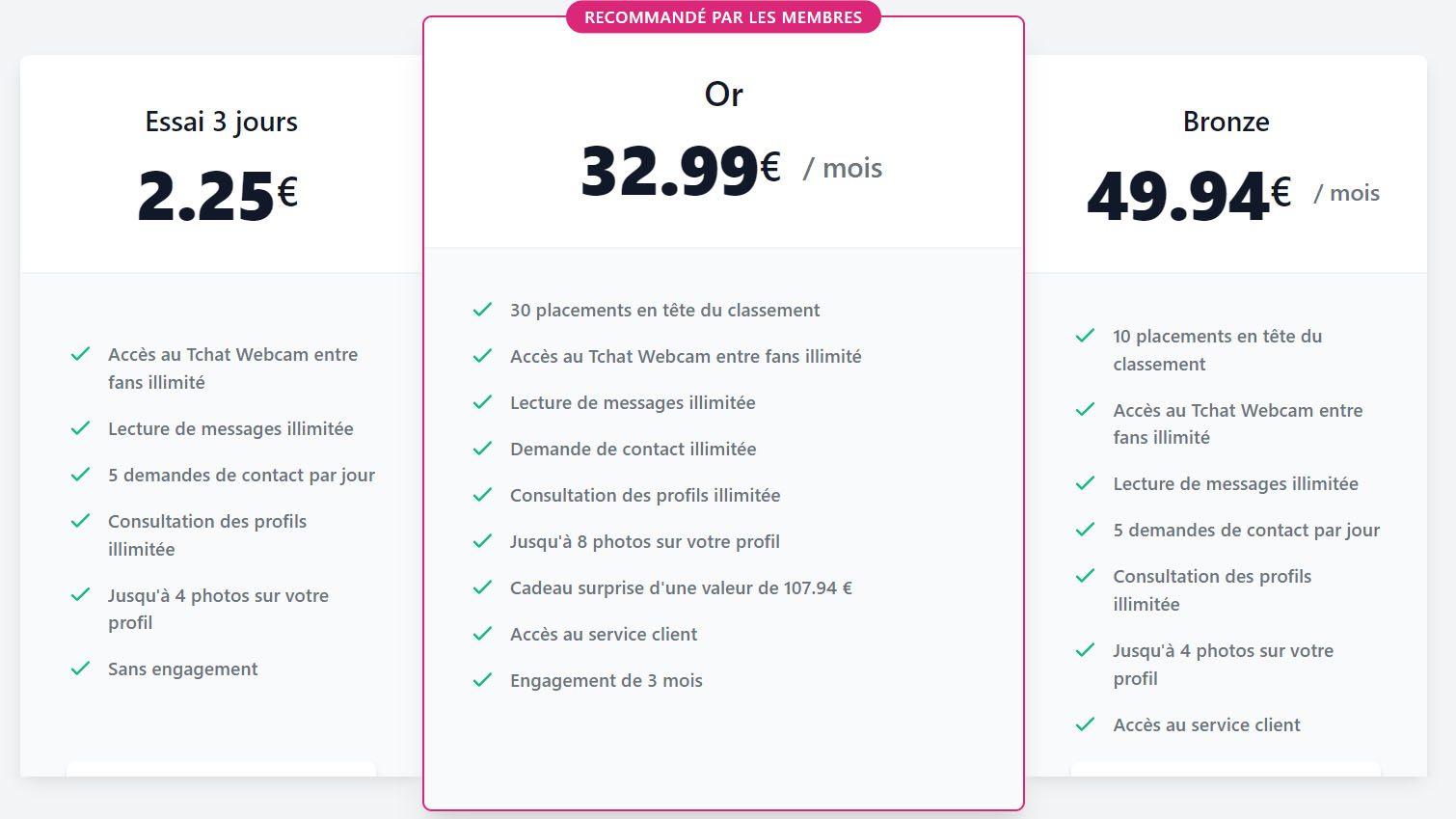Click the checkmark next to 'Cadeau surprise d'une valeur'

pos(482,587)
